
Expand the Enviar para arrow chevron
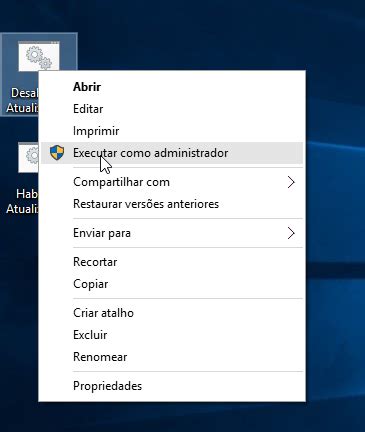[x=291, y=233]
